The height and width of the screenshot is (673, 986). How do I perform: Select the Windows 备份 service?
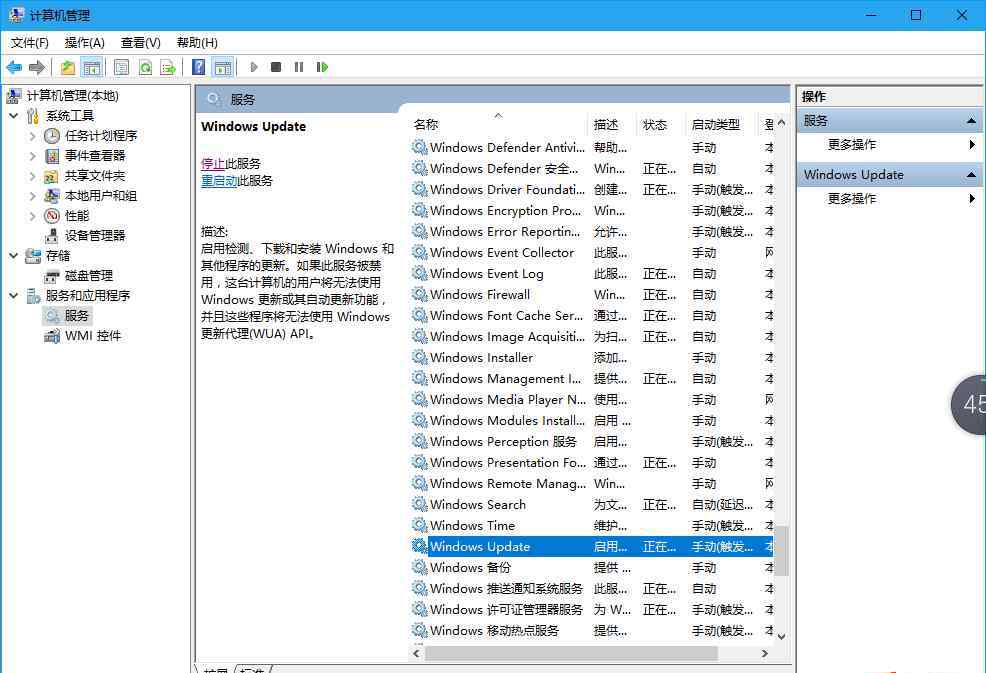[x=593, y=568]
